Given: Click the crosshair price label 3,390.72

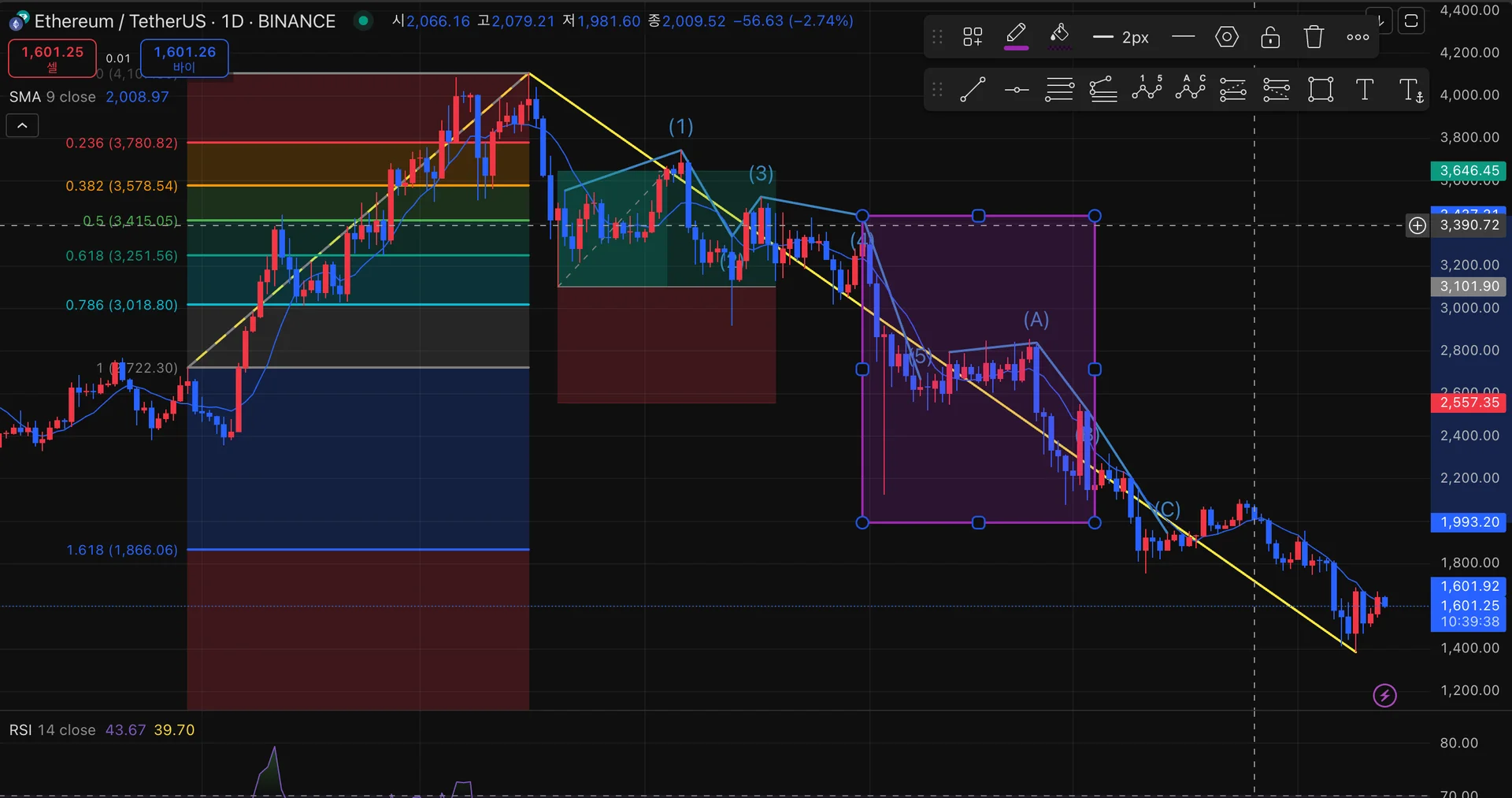Looking at the screenshot, I should coord(1469,225).
